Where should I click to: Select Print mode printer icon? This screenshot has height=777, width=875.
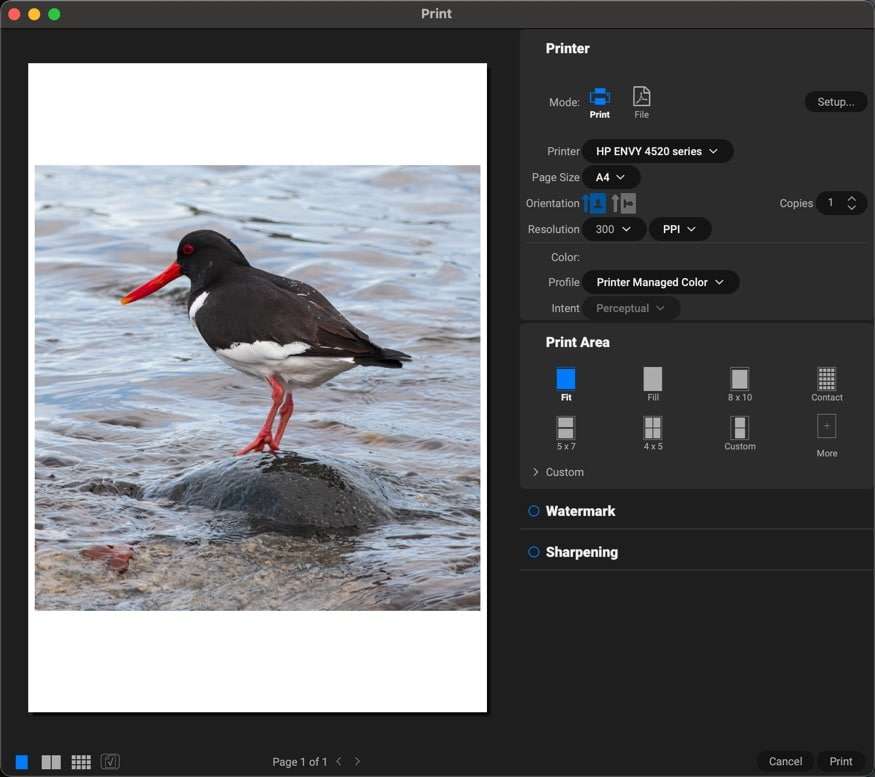pos(599,98)
